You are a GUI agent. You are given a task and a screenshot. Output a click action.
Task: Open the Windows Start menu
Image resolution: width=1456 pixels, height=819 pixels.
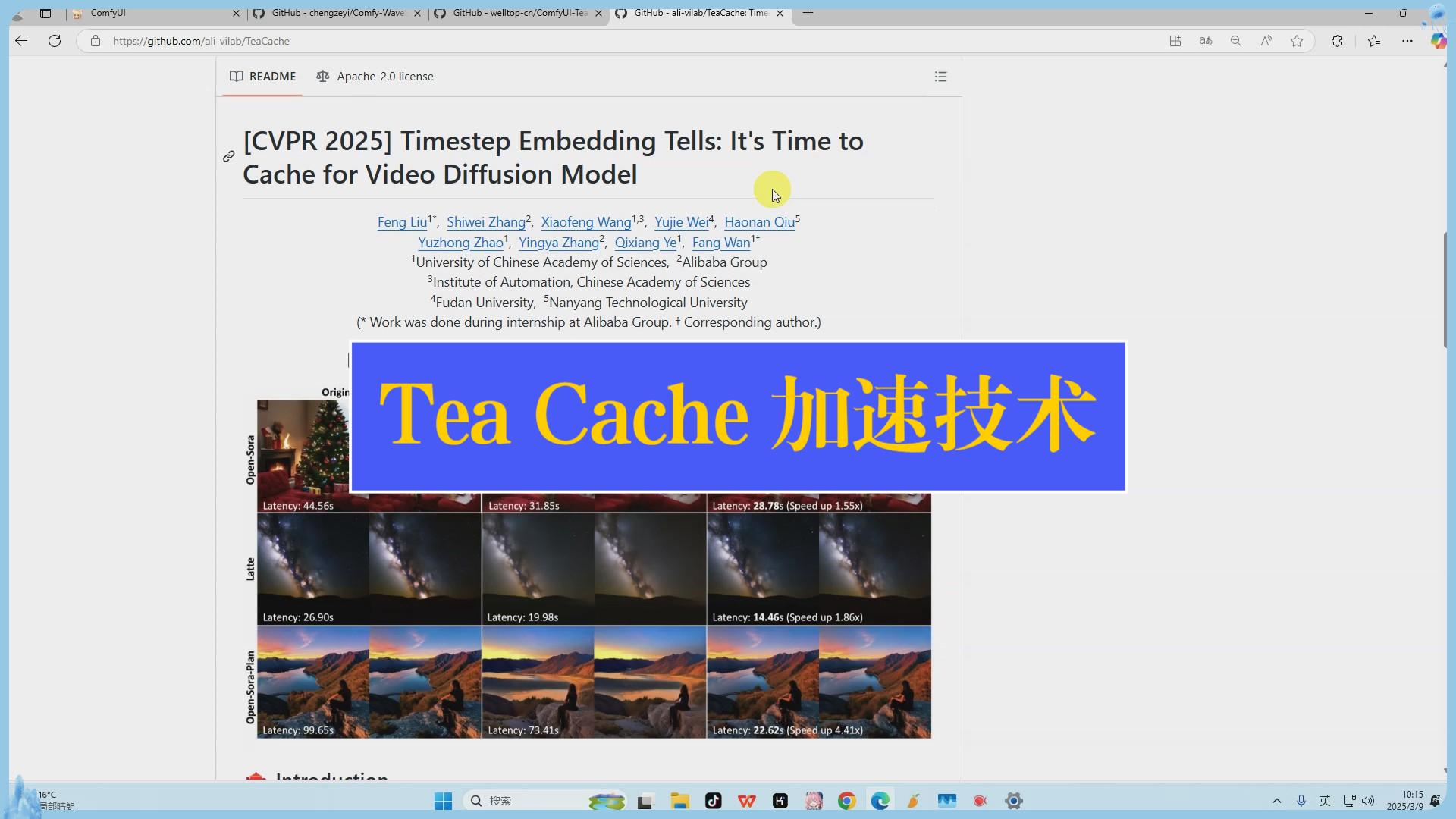443,801
